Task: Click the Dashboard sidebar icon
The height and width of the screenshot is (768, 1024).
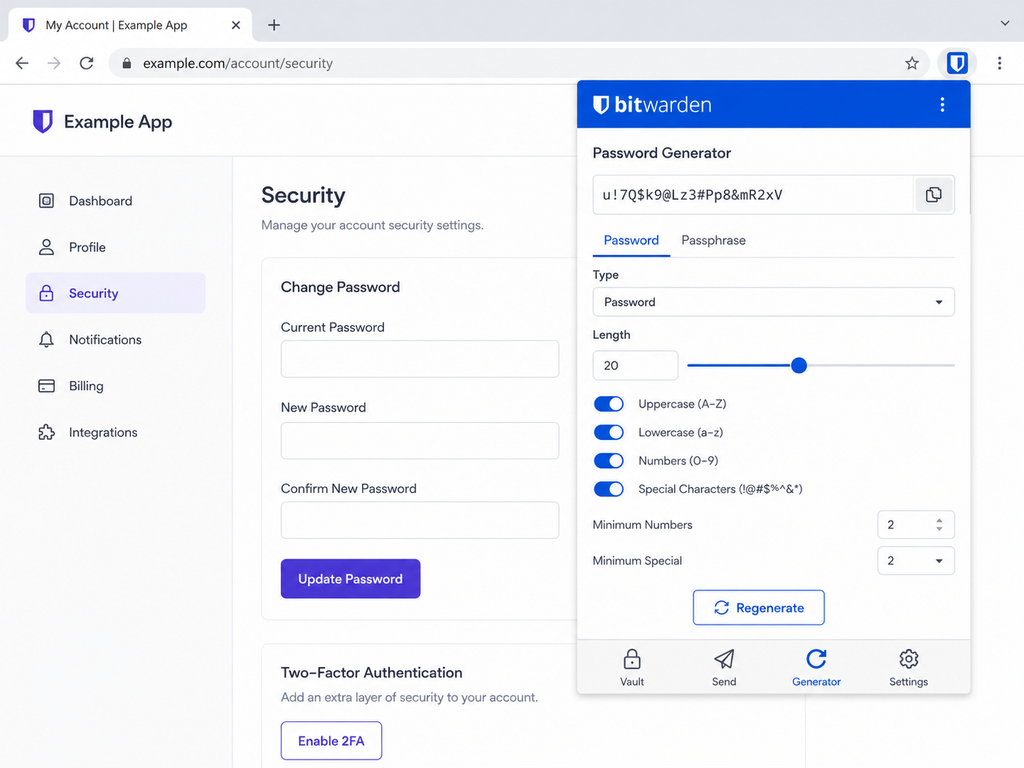Action: pos(46,200)
